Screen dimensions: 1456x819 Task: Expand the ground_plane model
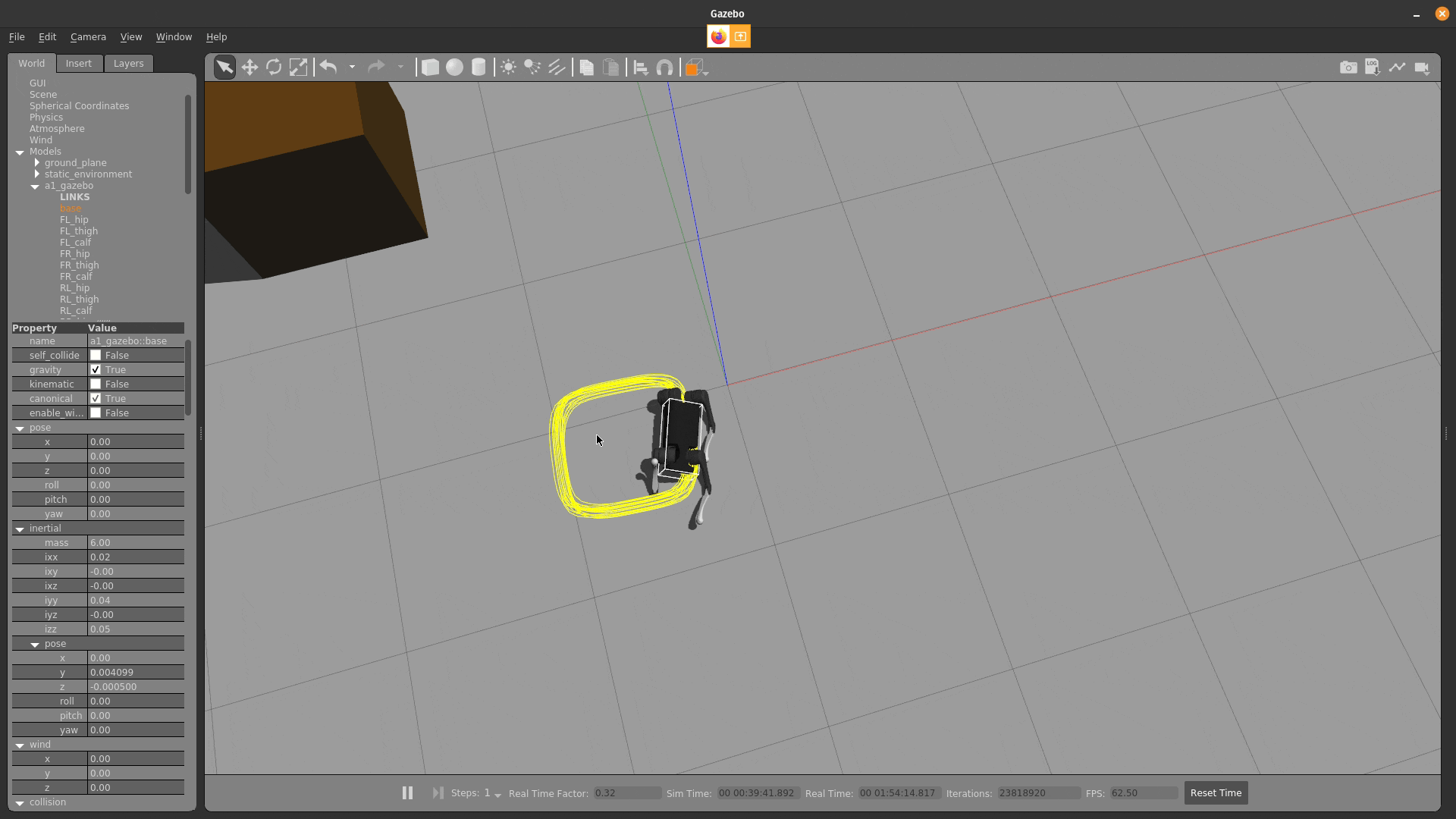[x=36, y=162]
